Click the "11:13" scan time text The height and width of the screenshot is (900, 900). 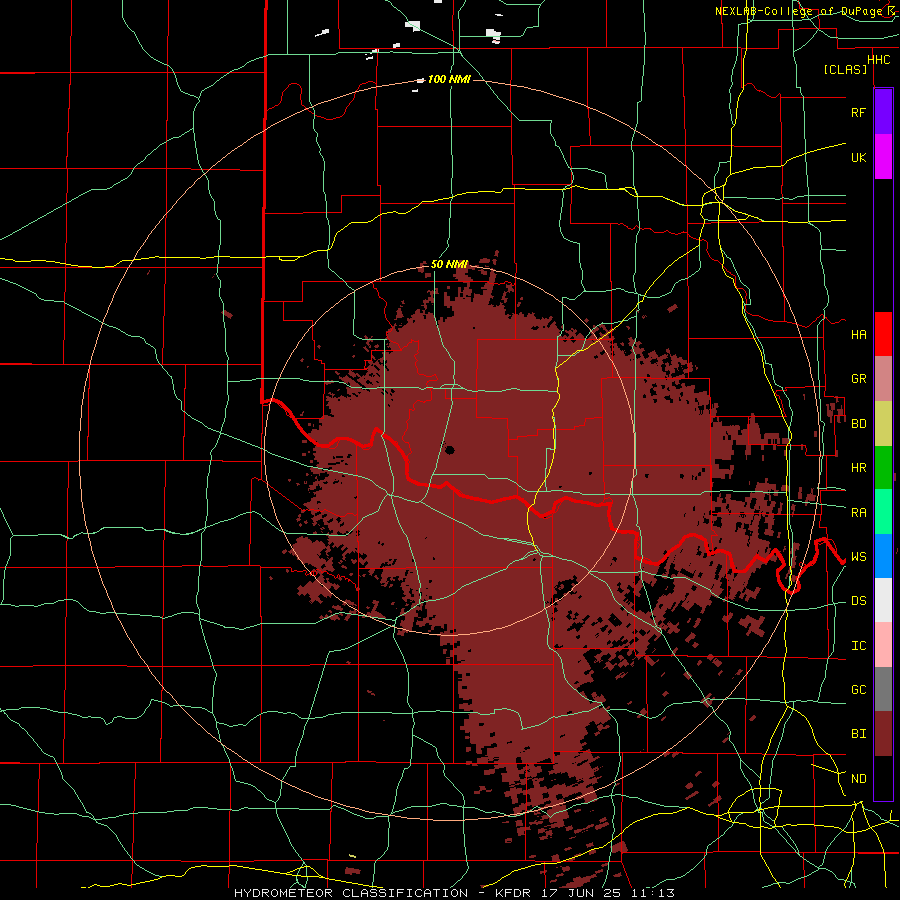tap(651, 893)
